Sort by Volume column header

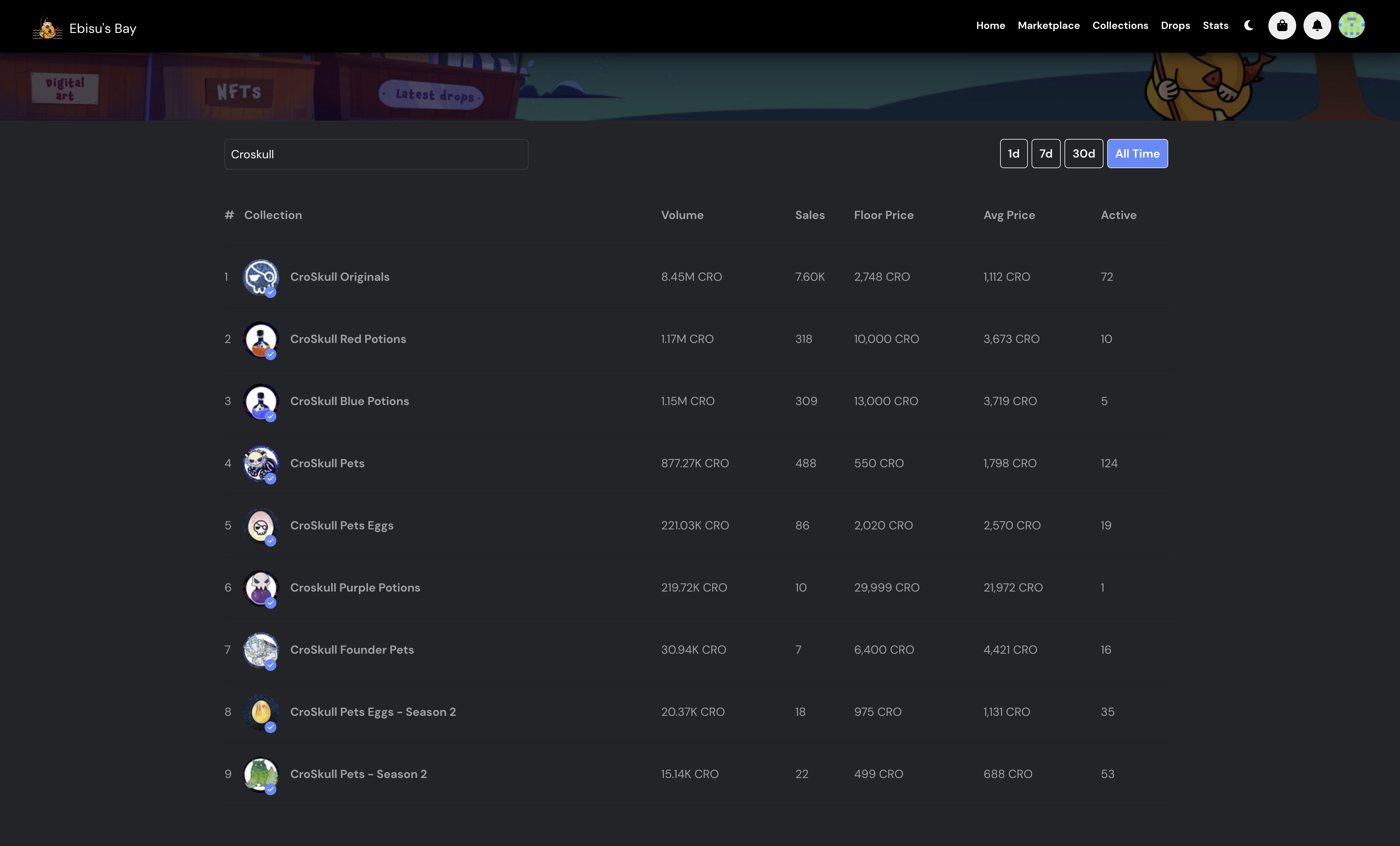pos(682,215)
